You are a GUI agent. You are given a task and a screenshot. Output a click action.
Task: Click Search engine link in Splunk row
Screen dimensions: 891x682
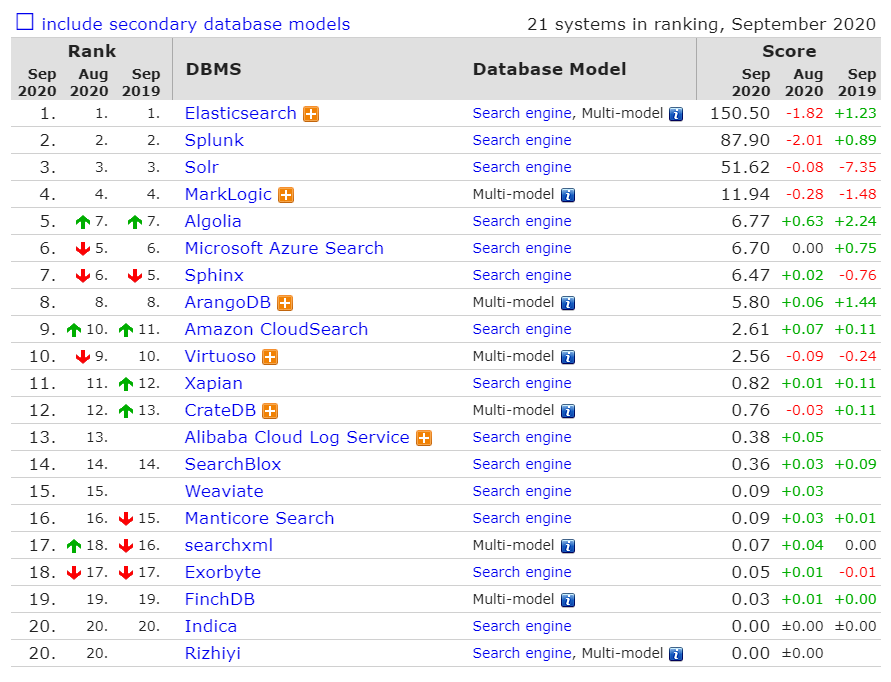[x=522, y=140]
